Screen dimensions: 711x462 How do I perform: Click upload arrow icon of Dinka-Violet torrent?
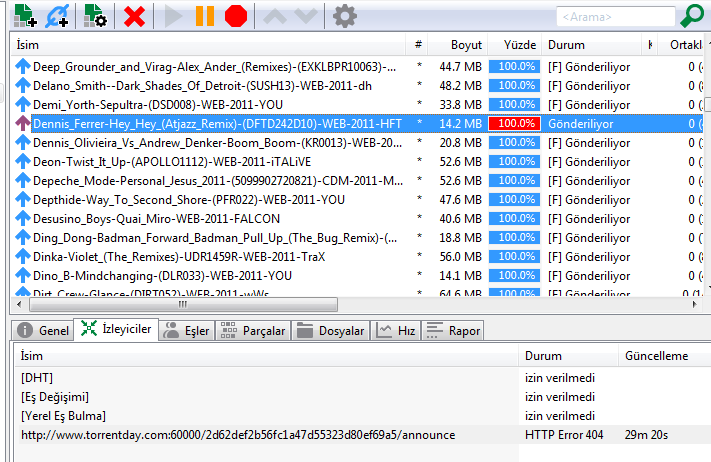(x=22, y=257)
